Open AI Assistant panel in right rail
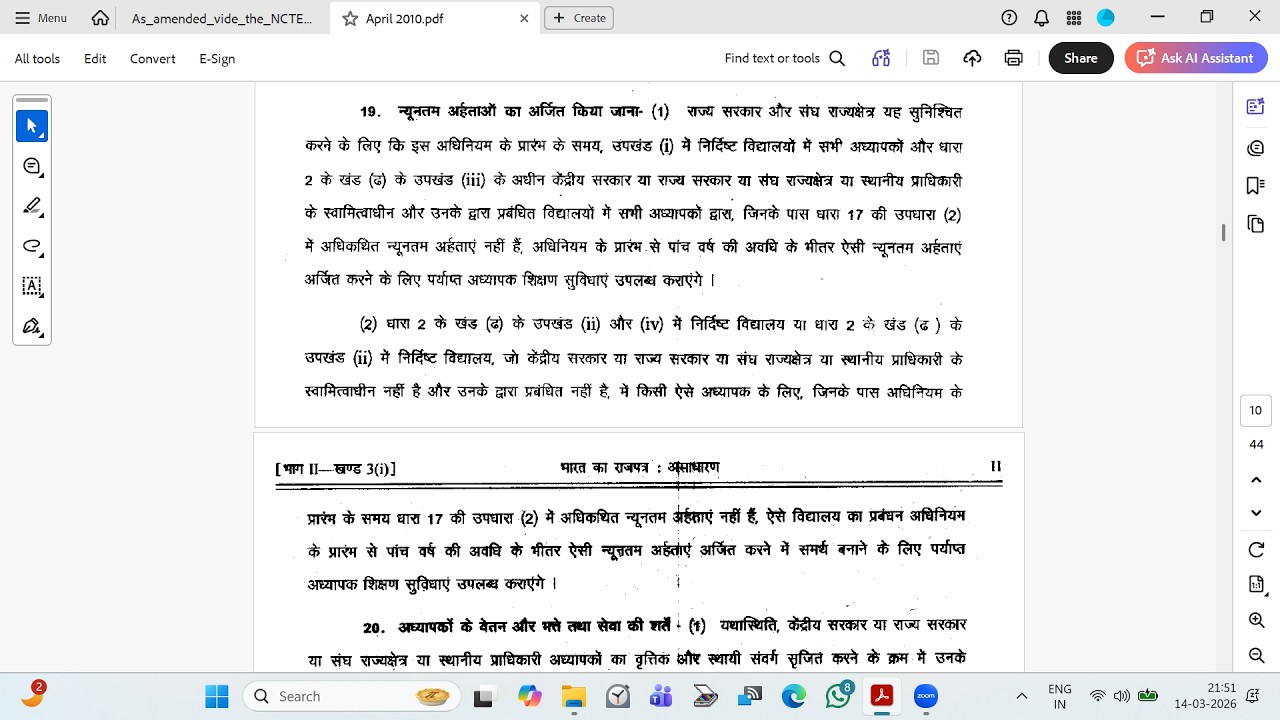The width and height of the screenshot is (1280, 720). (1256, 106)
